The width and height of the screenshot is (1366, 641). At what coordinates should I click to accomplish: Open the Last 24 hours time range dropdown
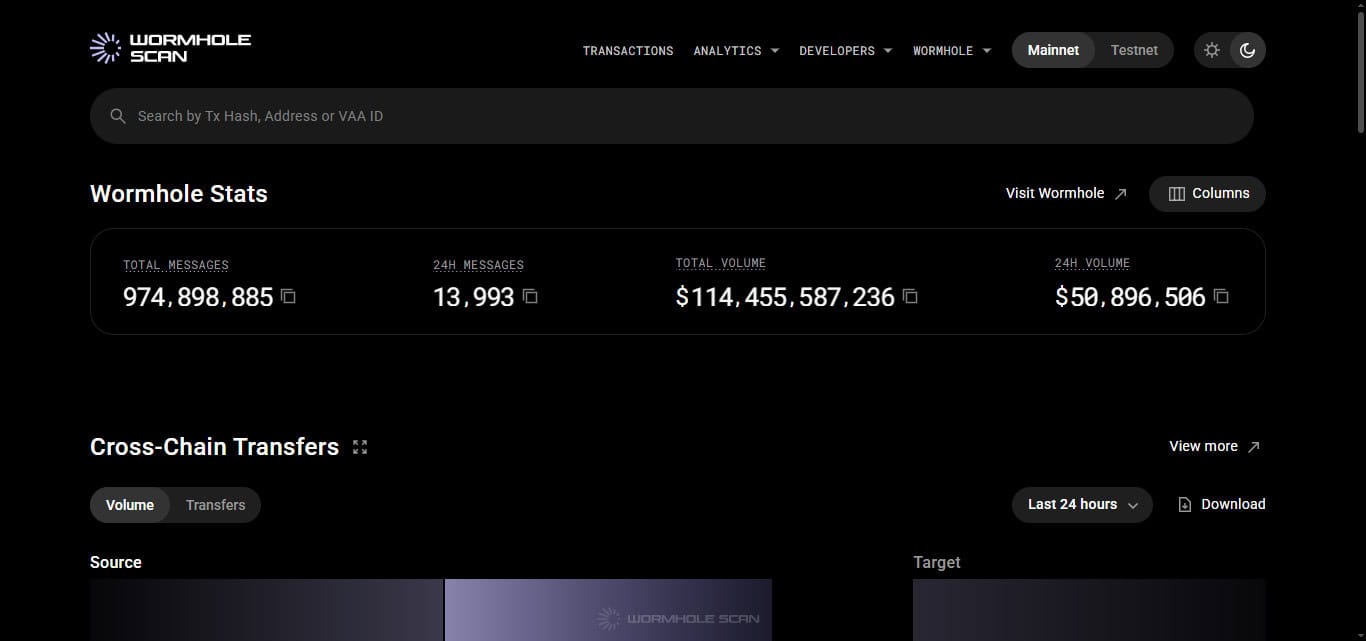pyautogui.click(x=1082, y=505)
